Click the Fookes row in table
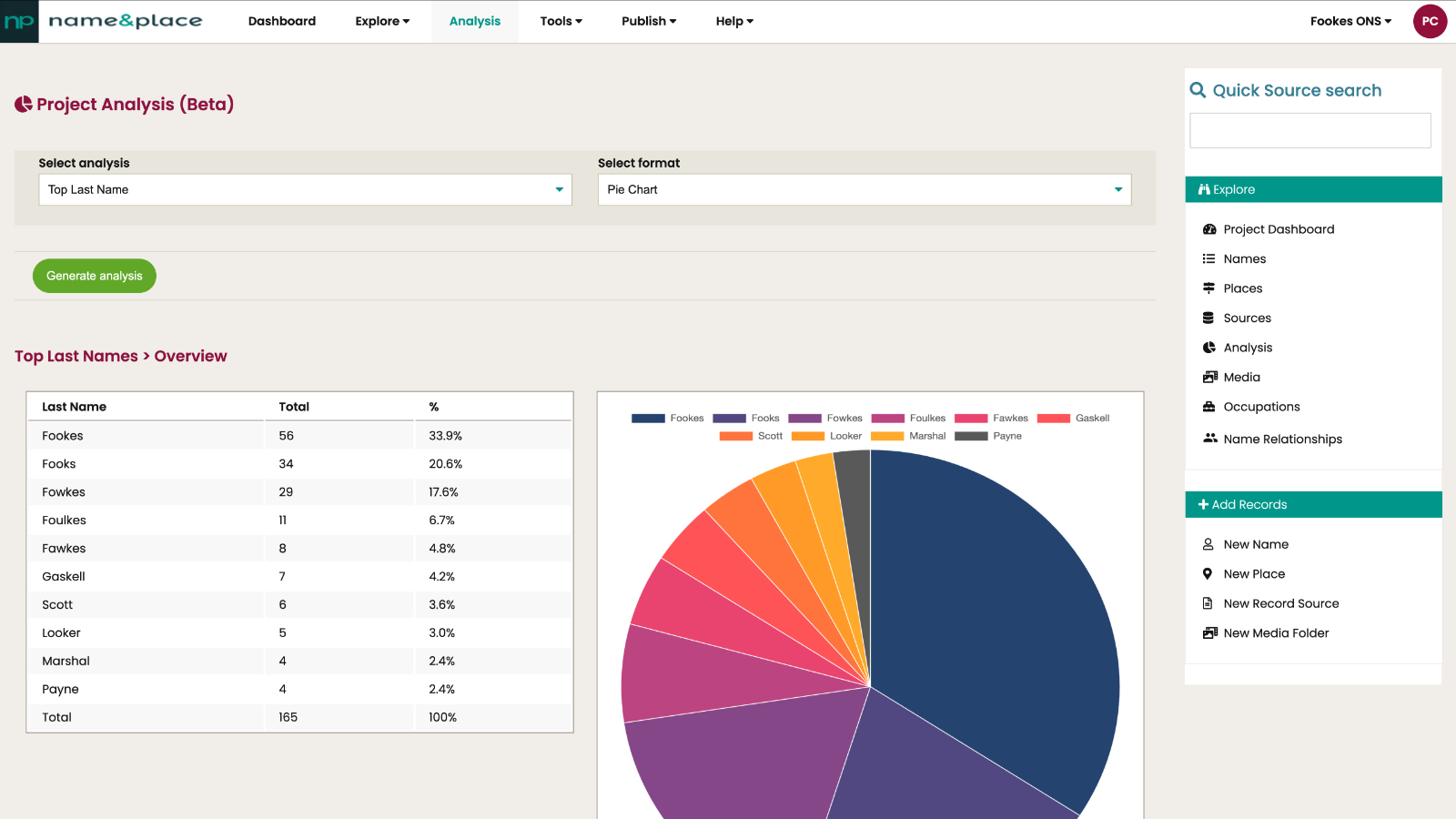Image resolution: width=1456 pixels, height=819 pixels. click(299, 436)
